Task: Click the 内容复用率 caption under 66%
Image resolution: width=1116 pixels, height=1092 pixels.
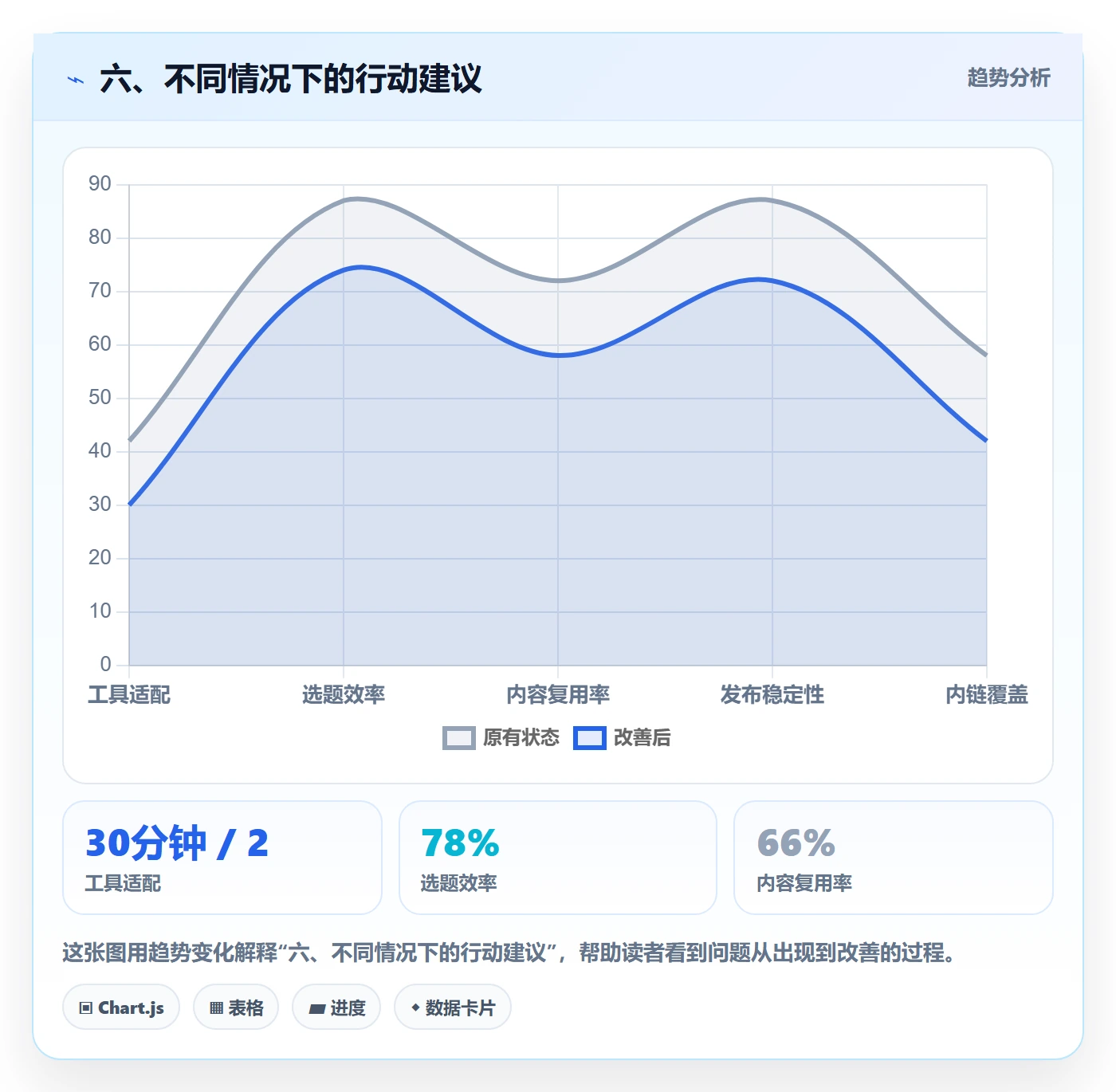Action: [804, 883]
